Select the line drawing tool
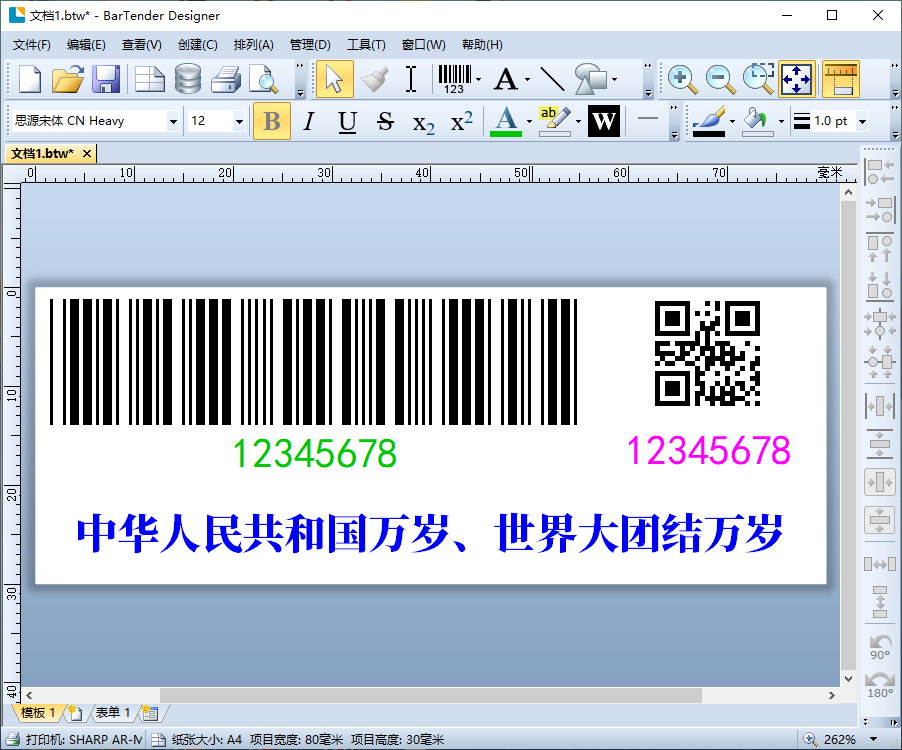Viewport: 902px width, 750px height. pos(552,79)
